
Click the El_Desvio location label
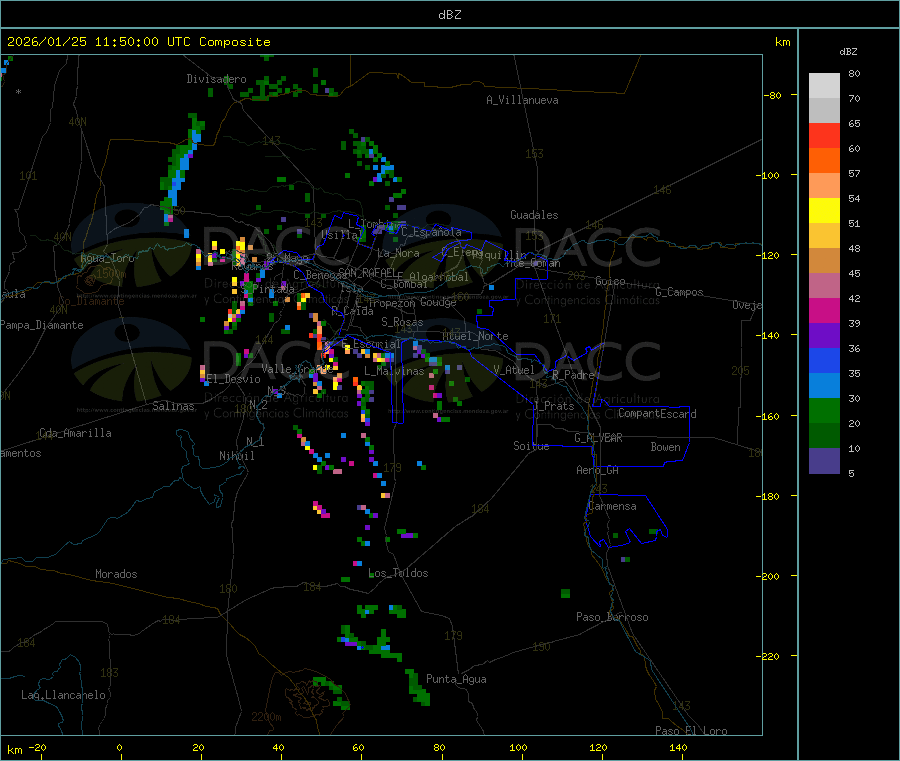pos(234,379)
